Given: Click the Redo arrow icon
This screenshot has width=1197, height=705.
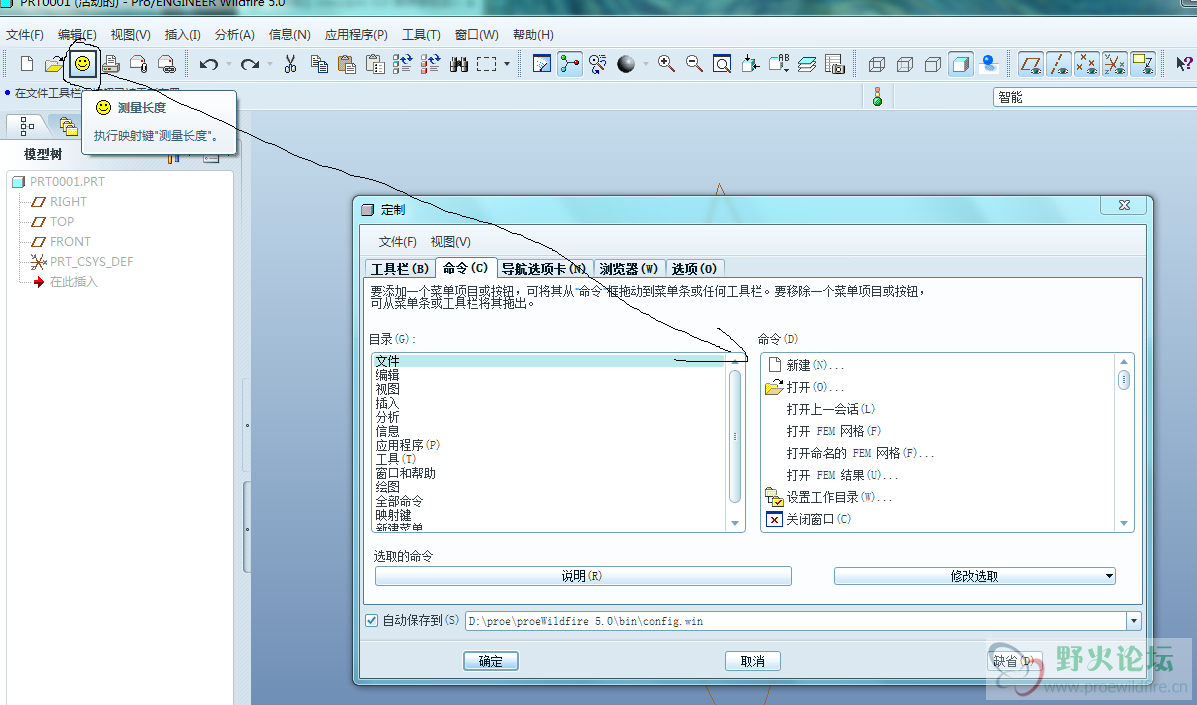Looking at the screenshot, I should (250, 64).
